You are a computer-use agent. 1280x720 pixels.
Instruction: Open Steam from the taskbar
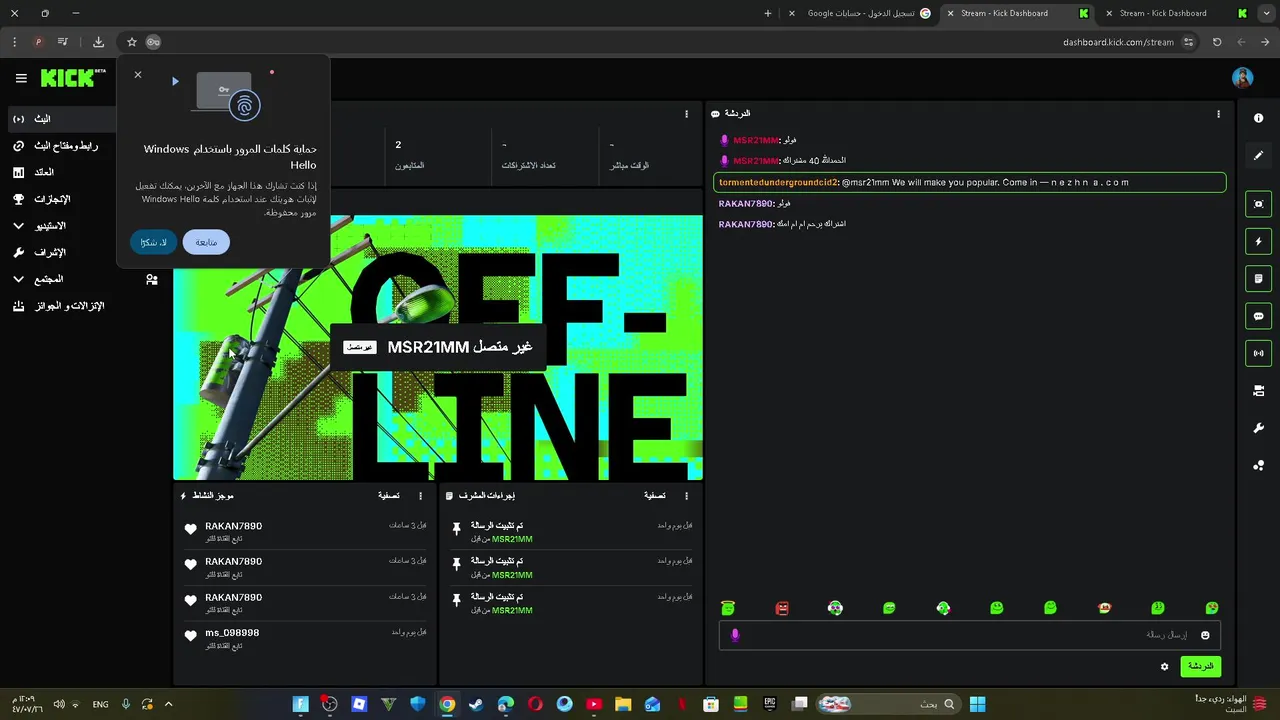pos(476,704)
